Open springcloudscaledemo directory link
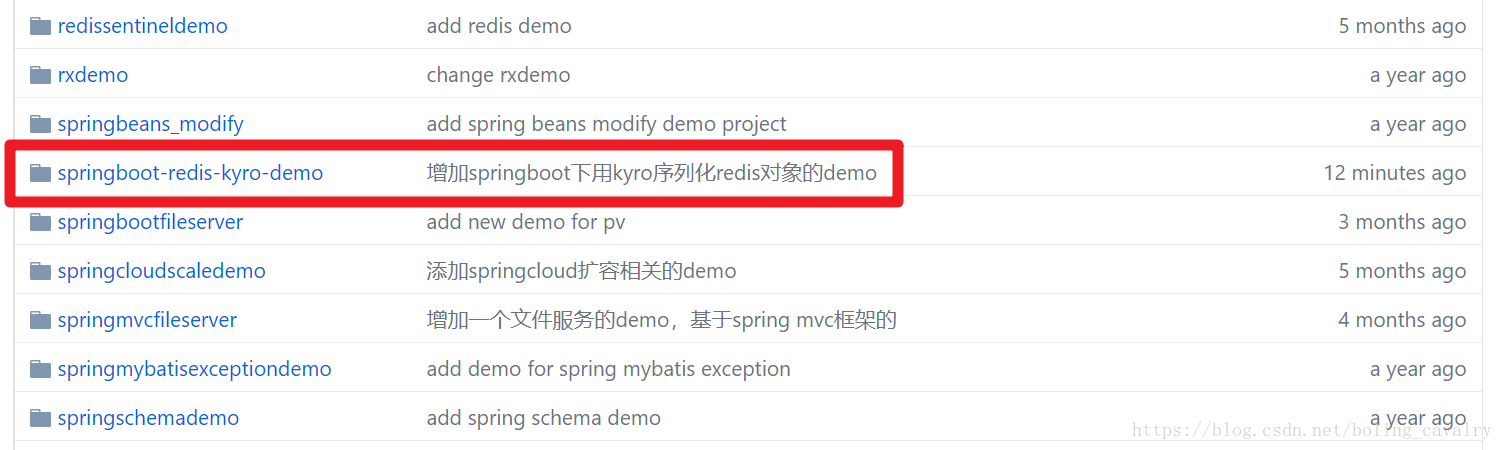 pyautogui.click(x=161, y=271)
